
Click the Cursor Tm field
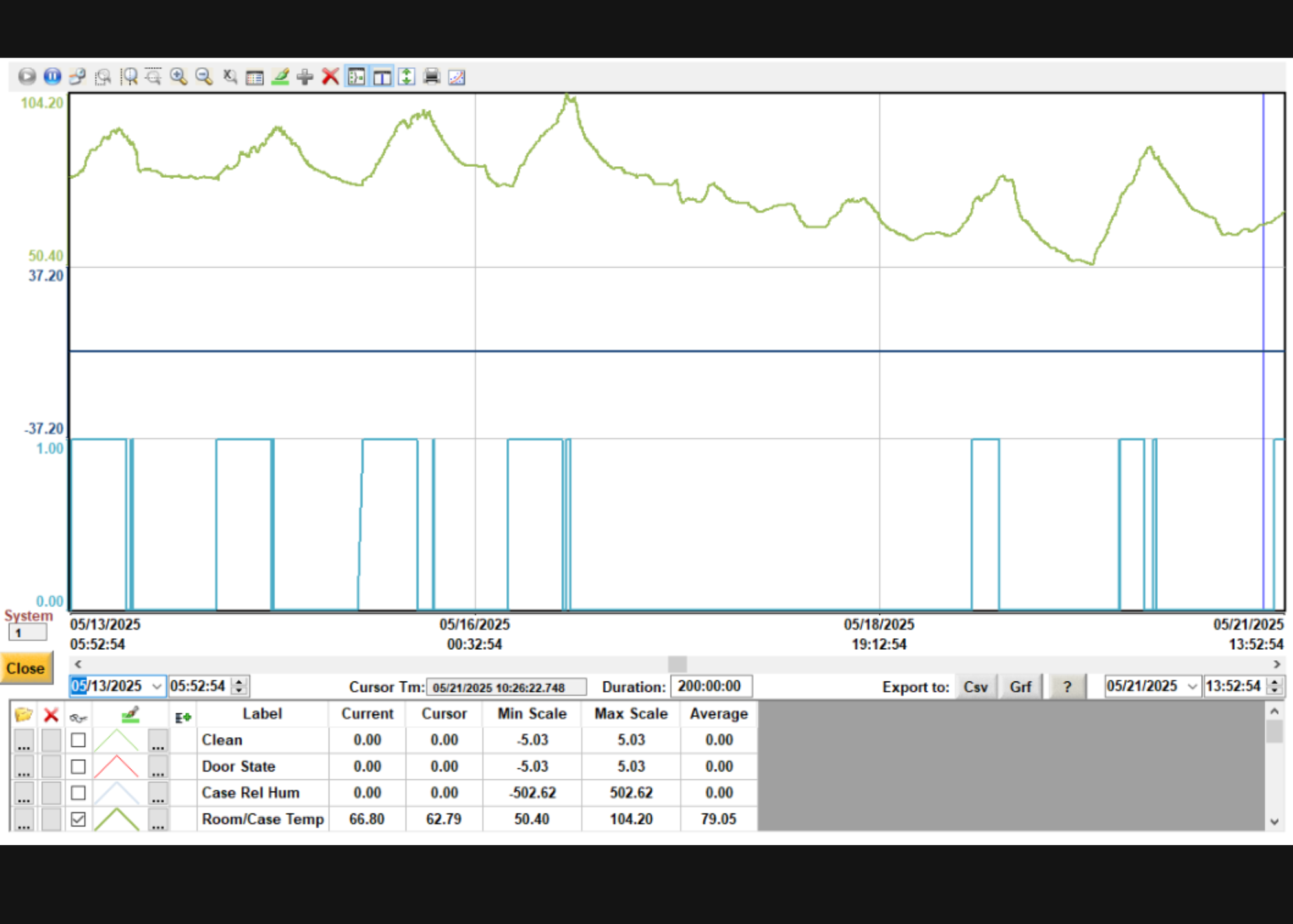[506, 687]
